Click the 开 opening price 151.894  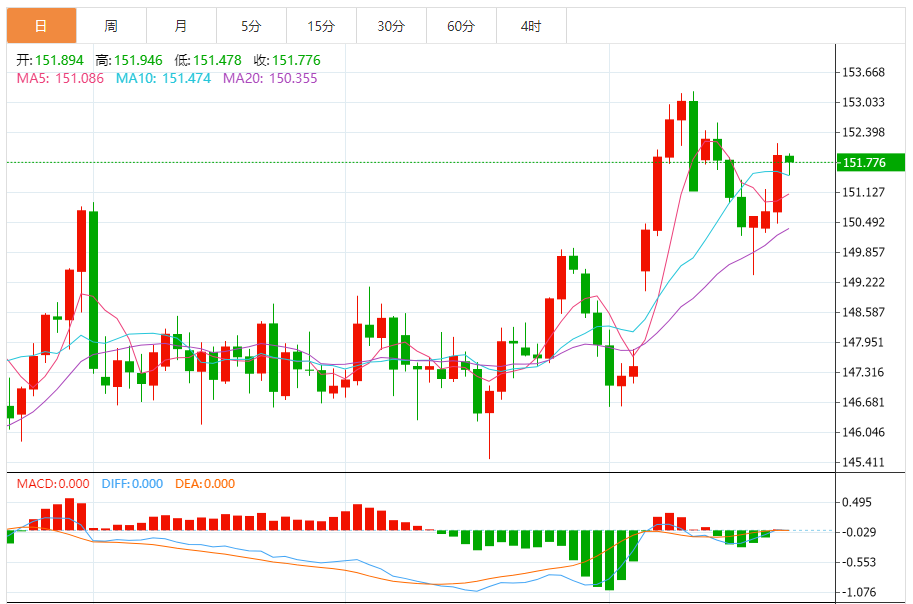(52, 60)
